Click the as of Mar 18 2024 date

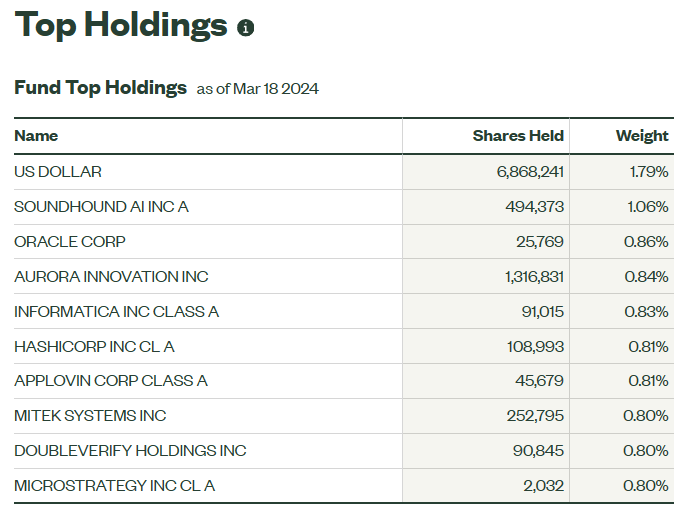[257, 89]
